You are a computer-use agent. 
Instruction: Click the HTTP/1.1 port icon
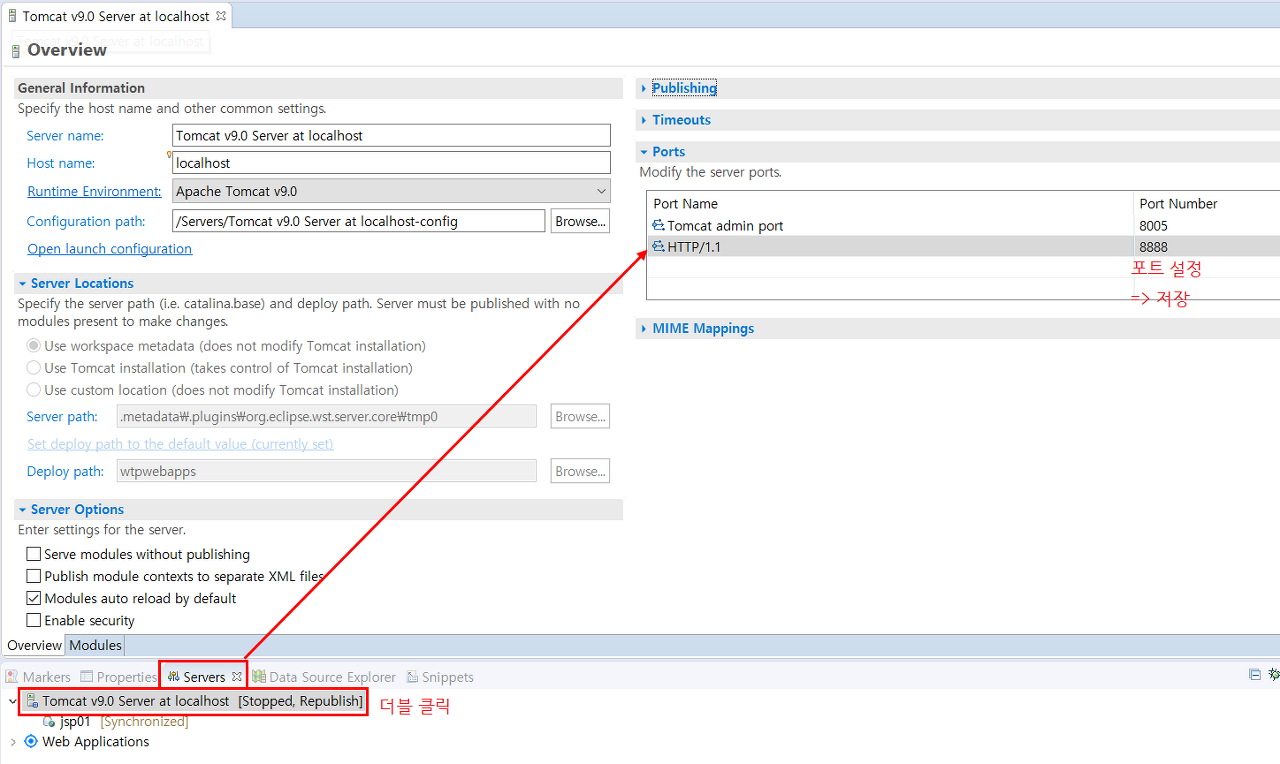(x=658, y=246)
